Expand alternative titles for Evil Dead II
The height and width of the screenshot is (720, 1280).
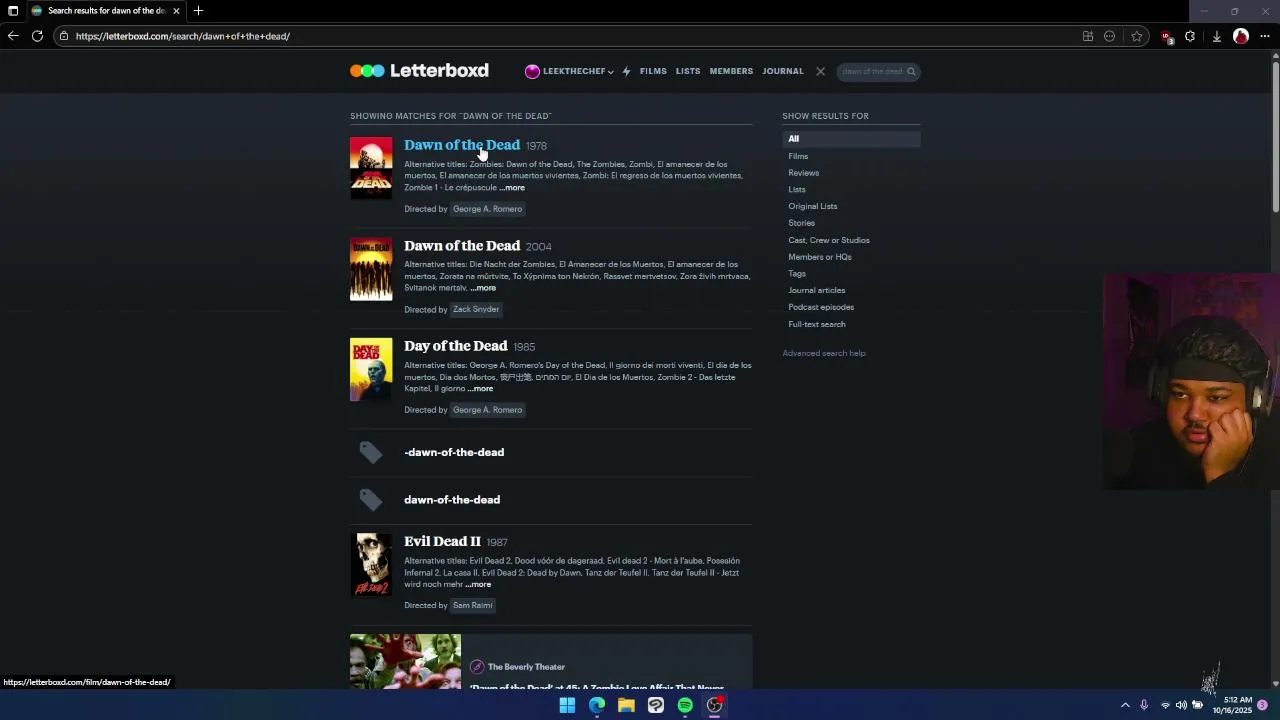coord(478,585)
